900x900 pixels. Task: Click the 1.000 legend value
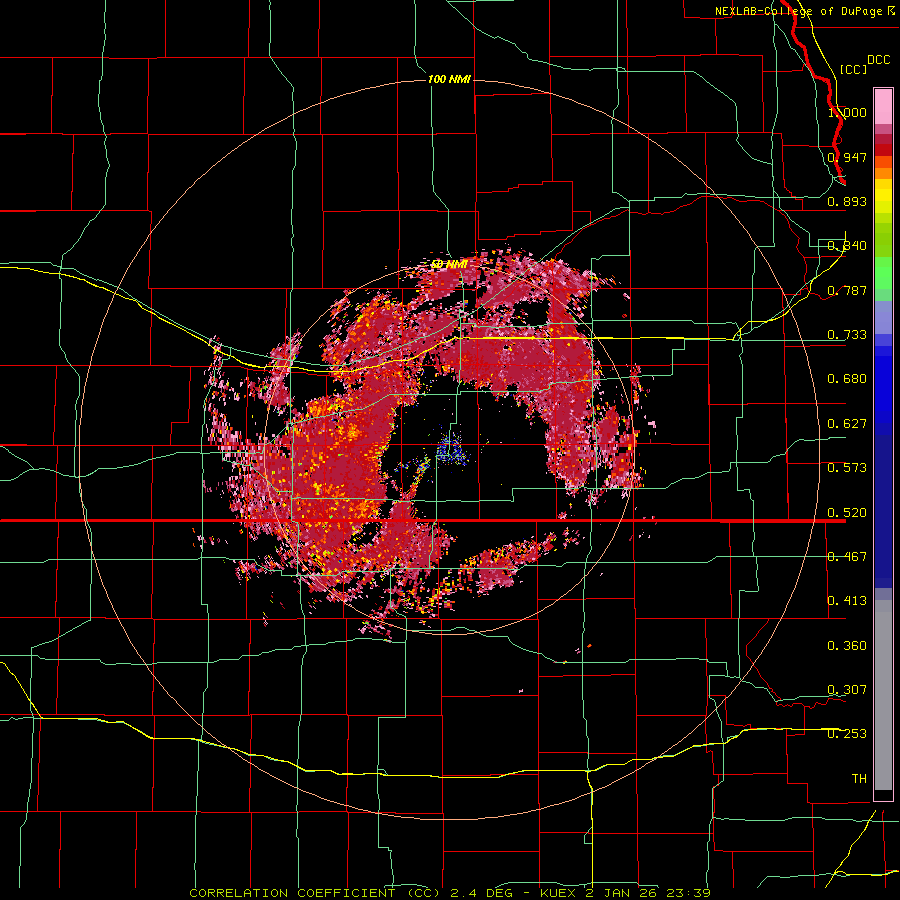click(x=847, y=112)
